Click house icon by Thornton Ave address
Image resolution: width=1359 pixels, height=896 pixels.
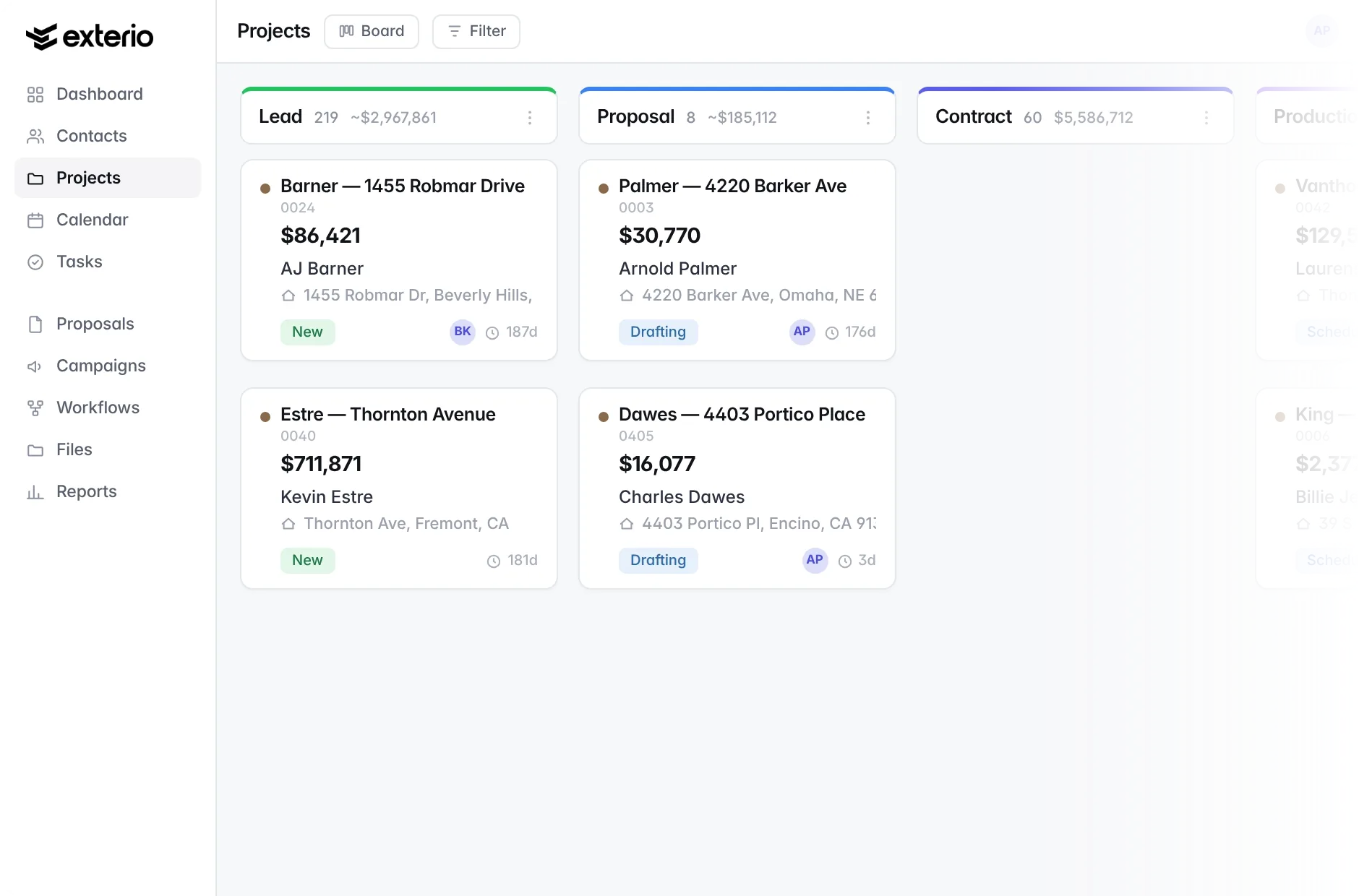(x=288, y=524)
